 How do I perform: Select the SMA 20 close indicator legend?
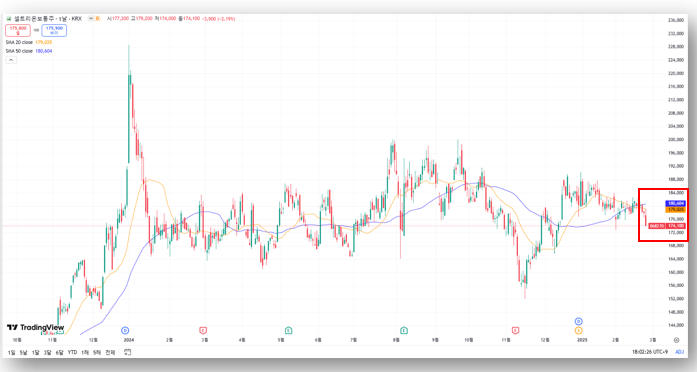(x=29, y=42)
